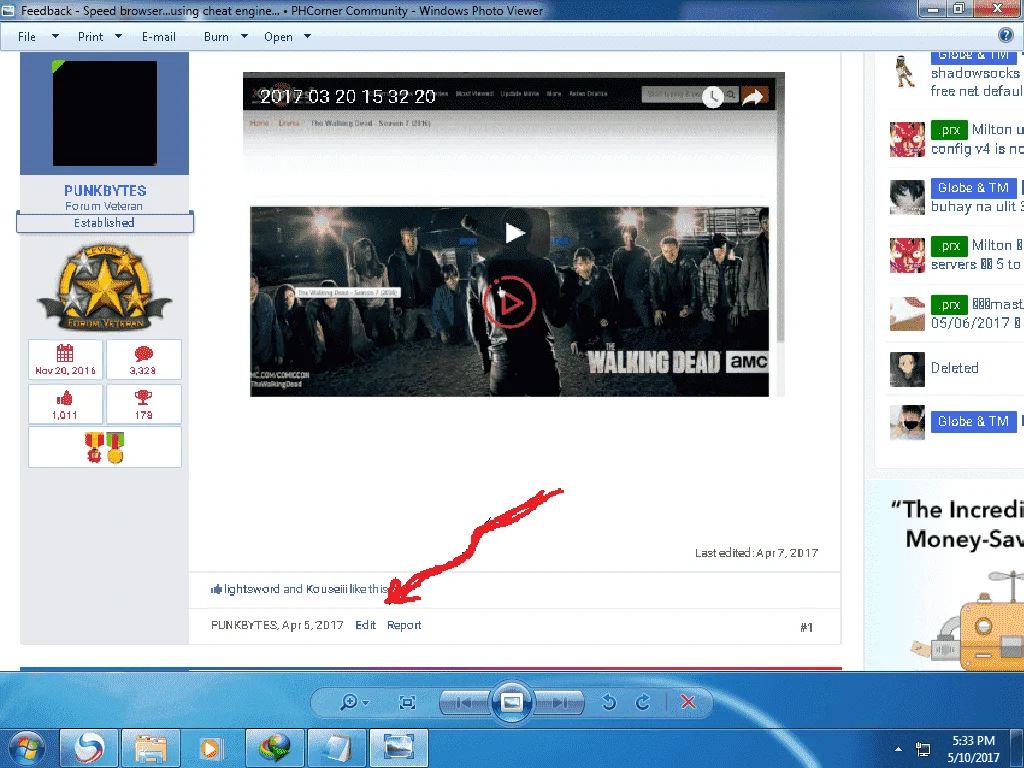Image resolution: width=1024 pixels, height=768 pixels.
Task: Click the trophy points 179 icon
Action: click(x=144, y=398)
